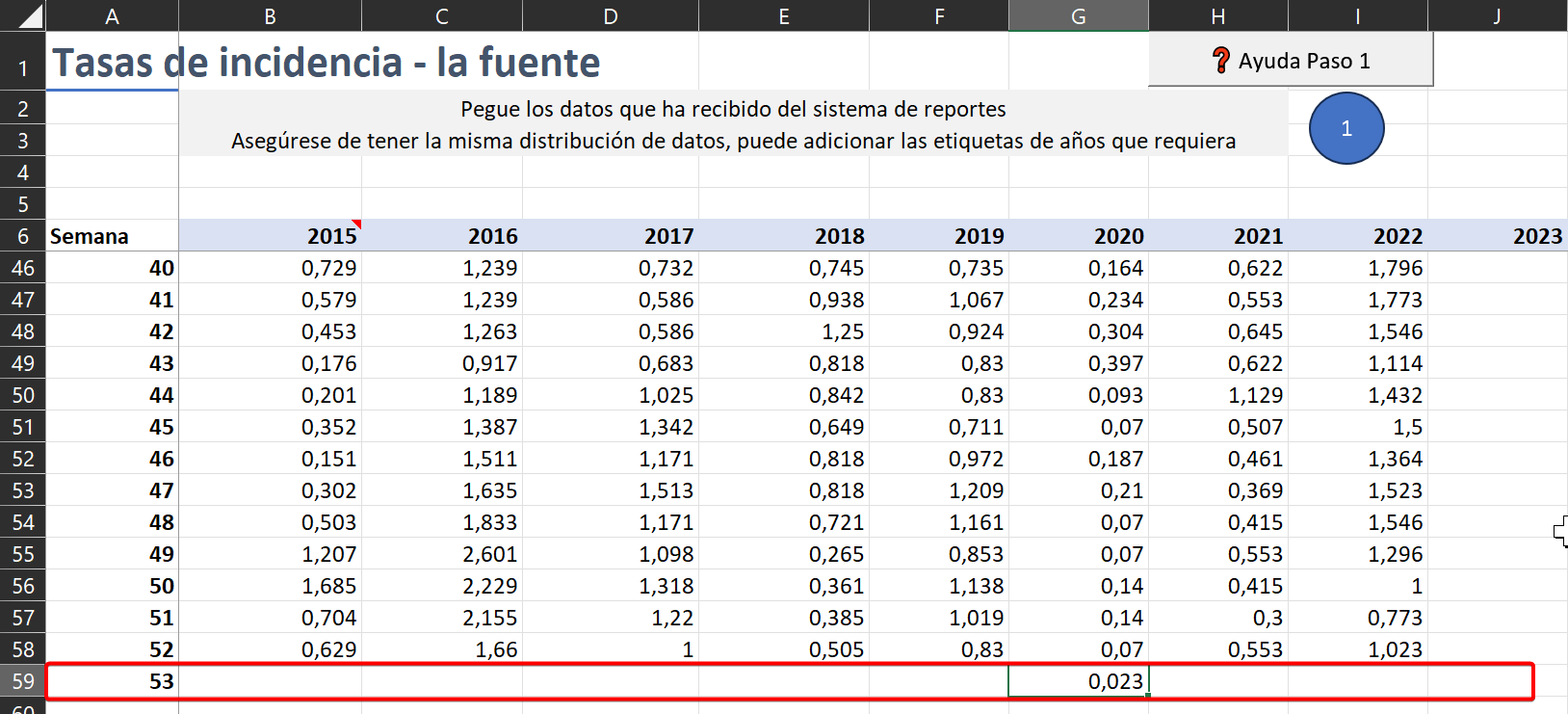Select column D header
Screen dimensions: 1568x714
(611, 15)
